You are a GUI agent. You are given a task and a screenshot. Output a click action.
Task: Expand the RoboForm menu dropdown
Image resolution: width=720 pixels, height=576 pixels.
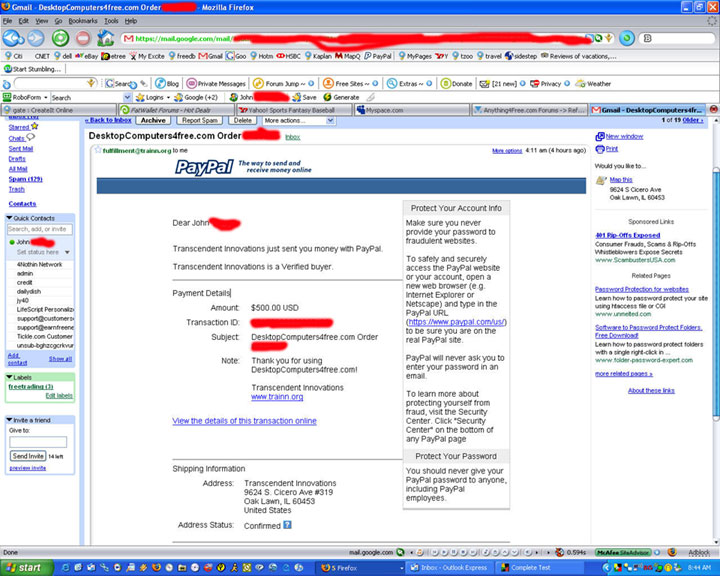click(x=26, y=97)
